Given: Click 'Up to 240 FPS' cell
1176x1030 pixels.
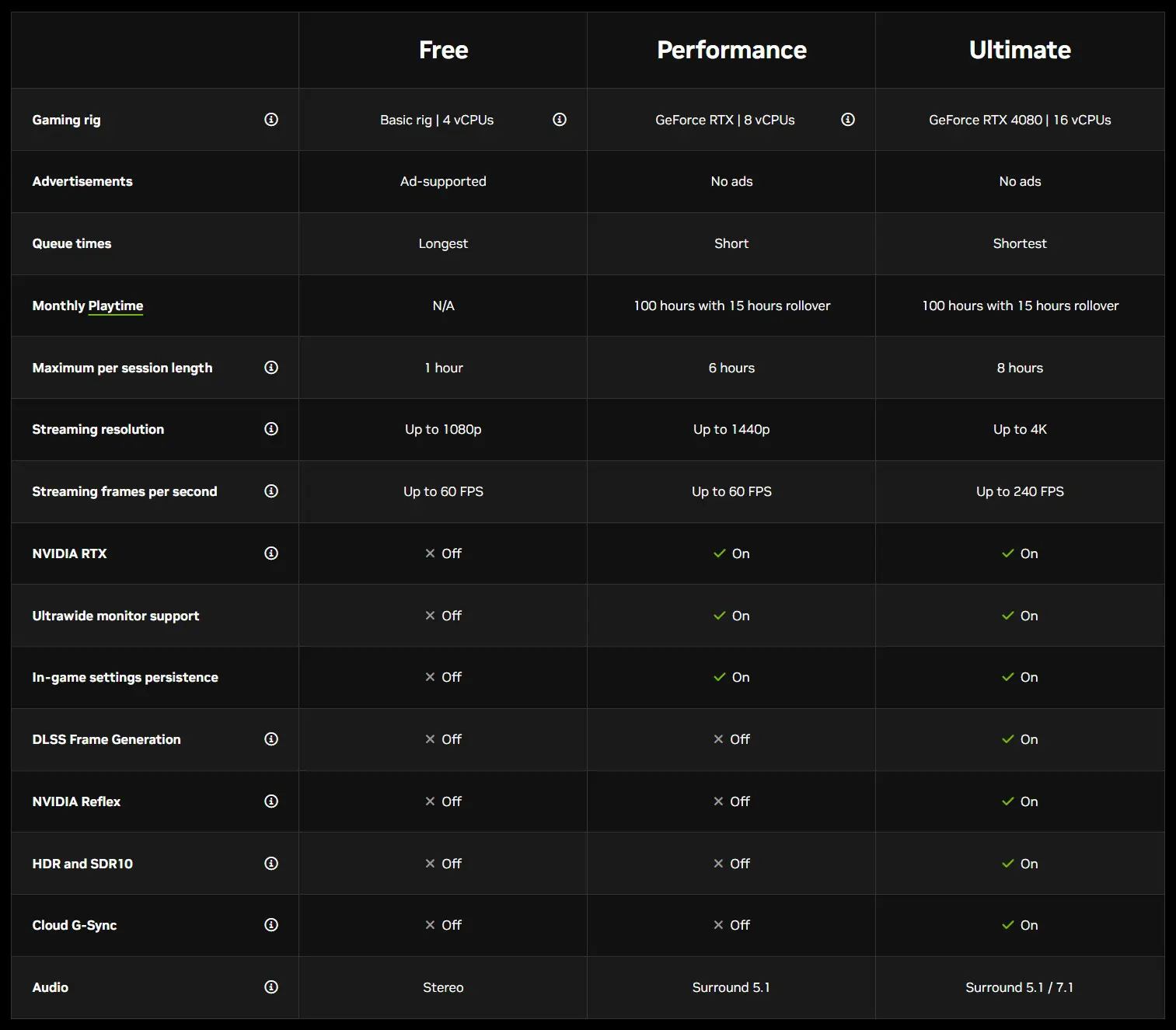Looking at the screenshot, I should (1020, 491).
